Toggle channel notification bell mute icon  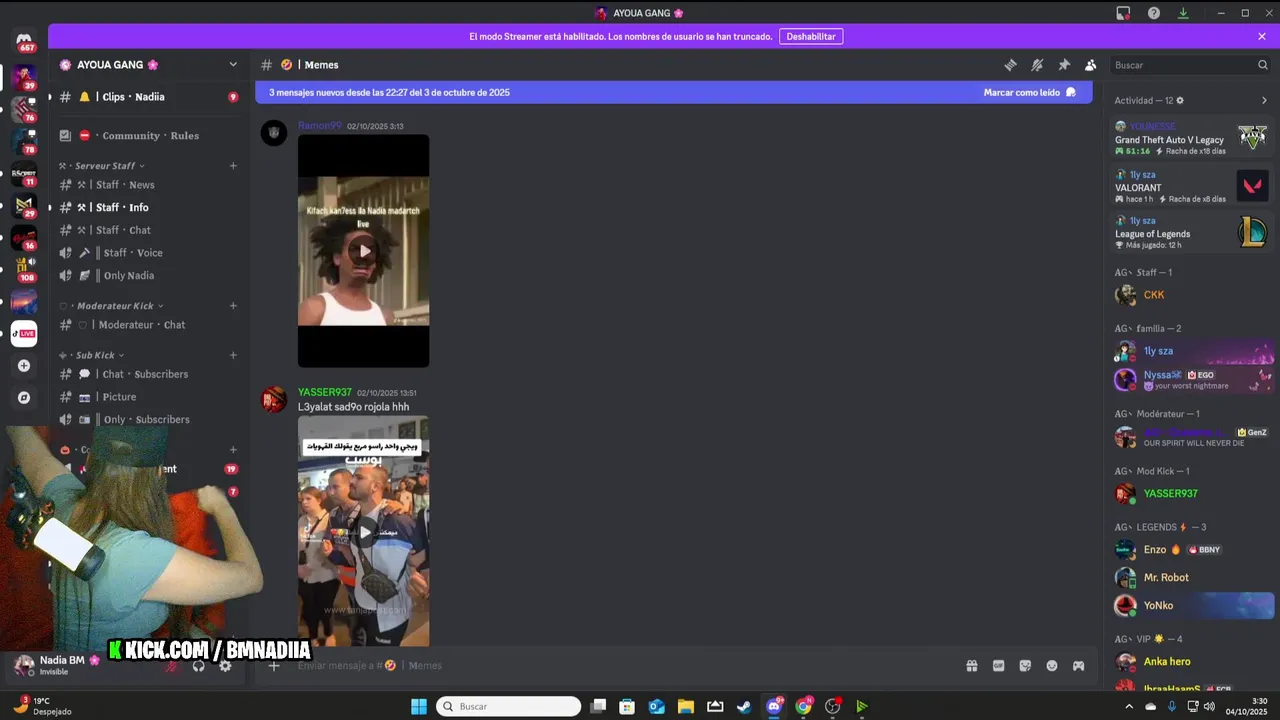click(x=1037, y=65)
